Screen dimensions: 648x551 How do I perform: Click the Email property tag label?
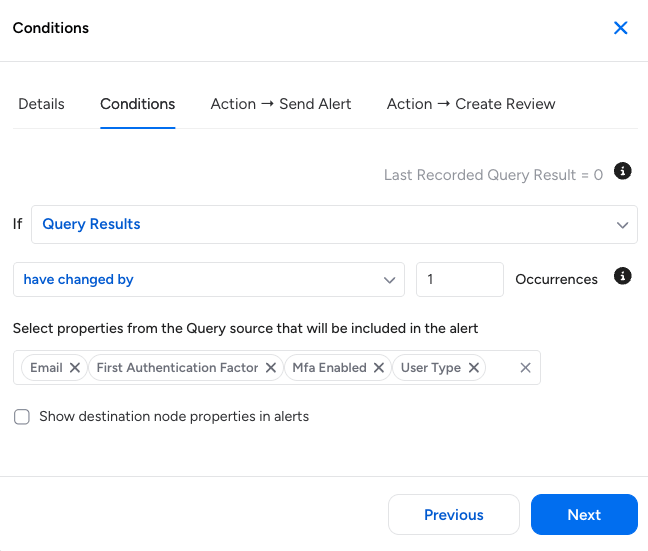point(46,368)
